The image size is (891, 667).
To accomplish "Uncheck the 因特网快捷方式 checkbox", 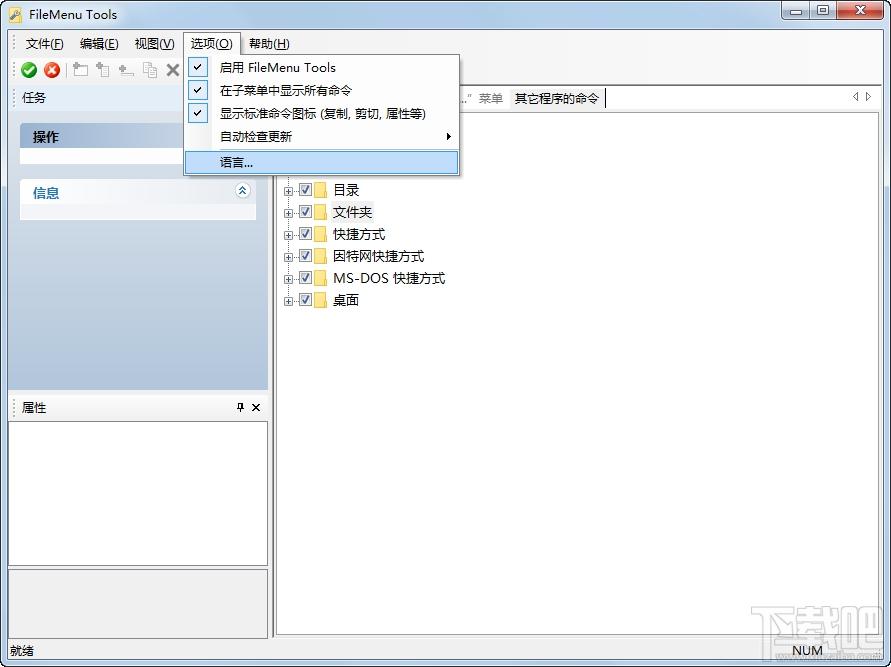I will coord(305,256).
